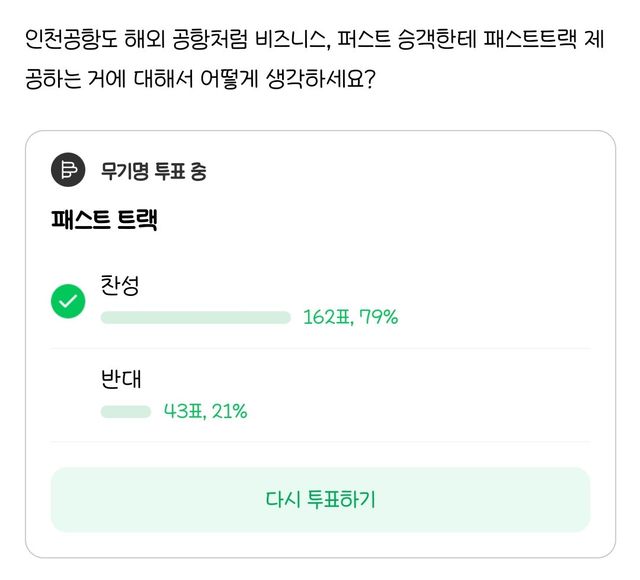Click the '어떻게' word in the second line
Viewport: 640px width, 580px height.
coord(229,79)
